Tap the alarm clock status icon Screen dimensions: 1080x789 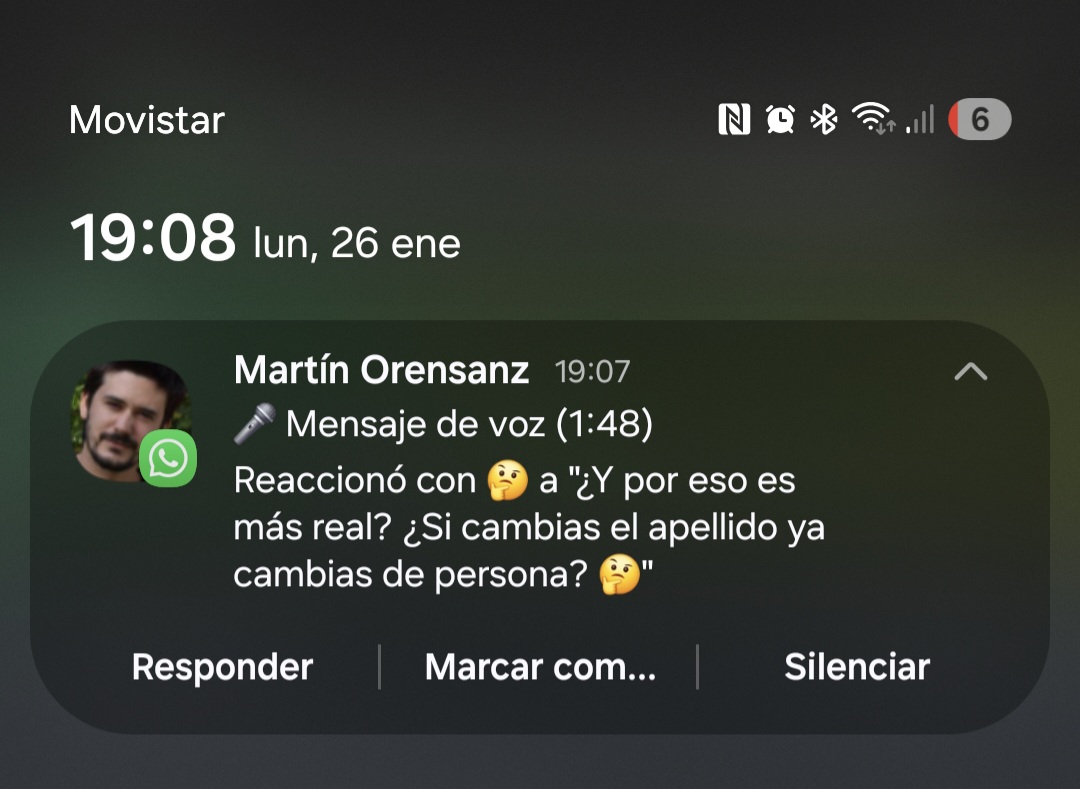pyautogui.click(x=780, y=120)
